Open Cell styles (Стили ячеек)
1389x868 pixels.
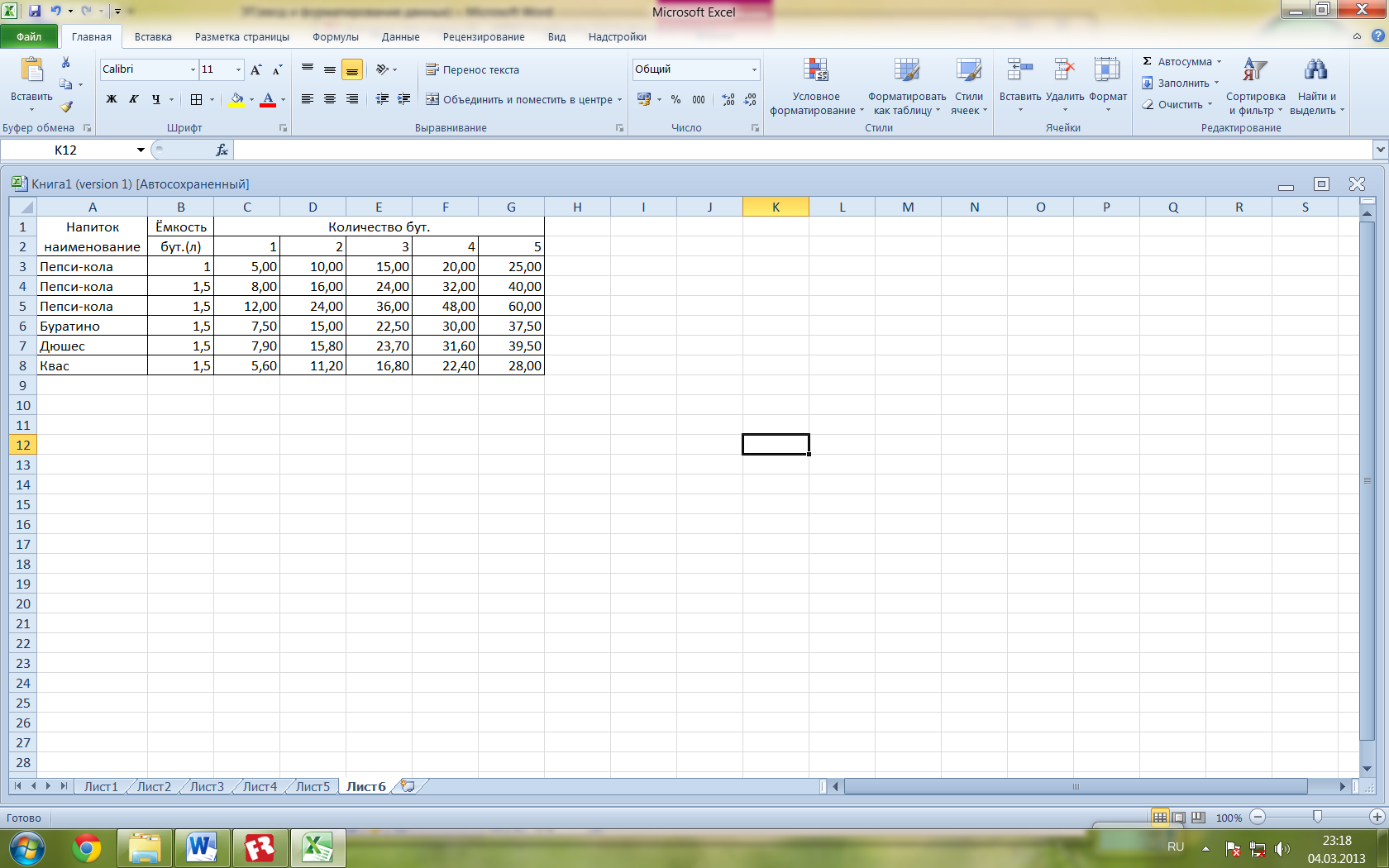[969, 87]
